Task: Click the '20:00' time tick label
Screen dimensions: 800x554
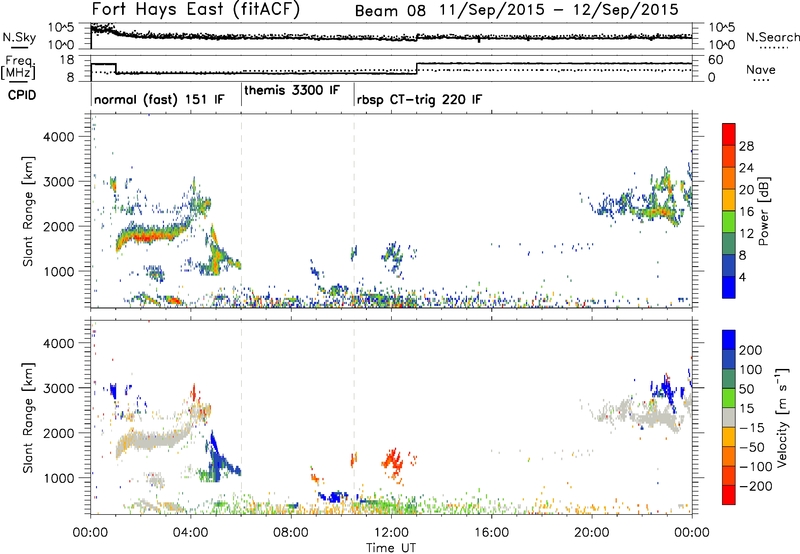Action: (x=592, y=533)
